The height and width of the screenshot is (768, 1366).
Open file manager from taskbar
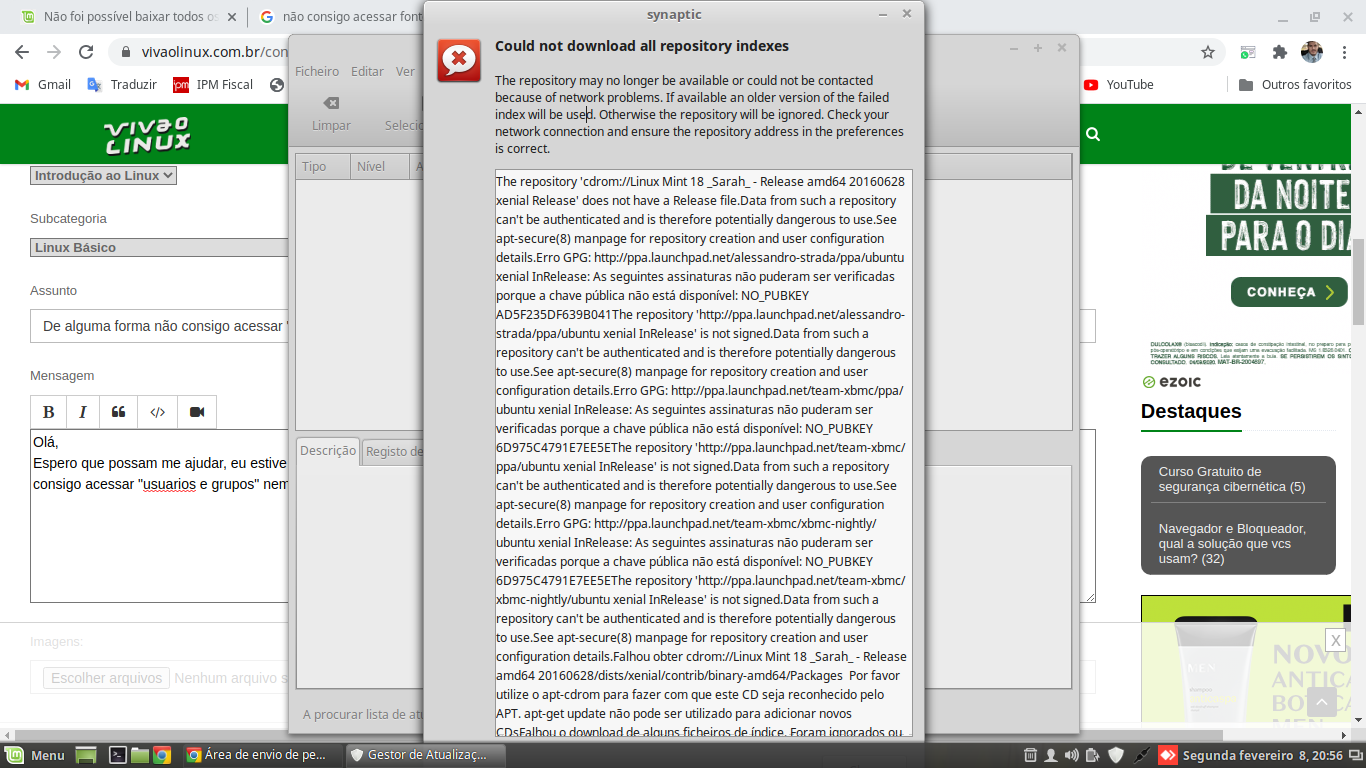pyautogui.click(x=139, y=755)
